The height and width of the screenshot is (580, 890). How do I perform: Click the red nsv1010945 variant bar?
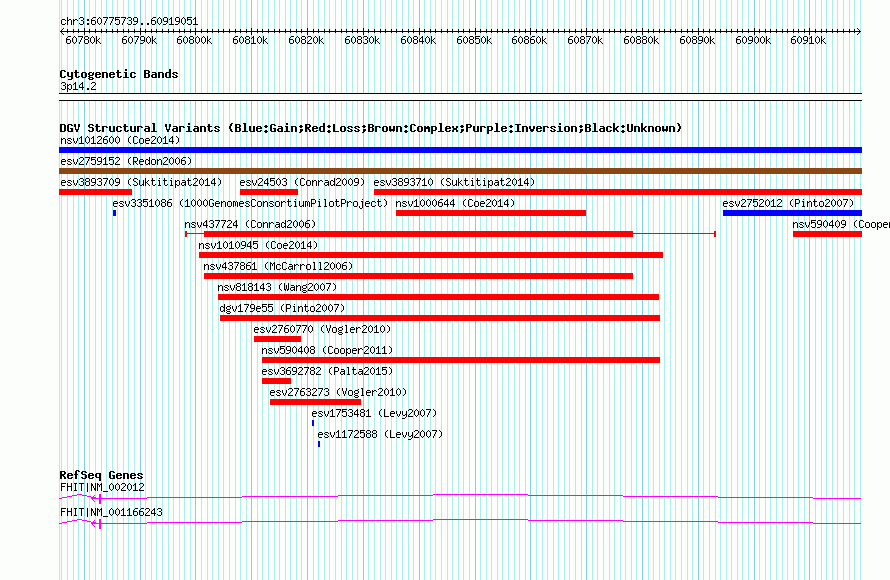[431, 255]
